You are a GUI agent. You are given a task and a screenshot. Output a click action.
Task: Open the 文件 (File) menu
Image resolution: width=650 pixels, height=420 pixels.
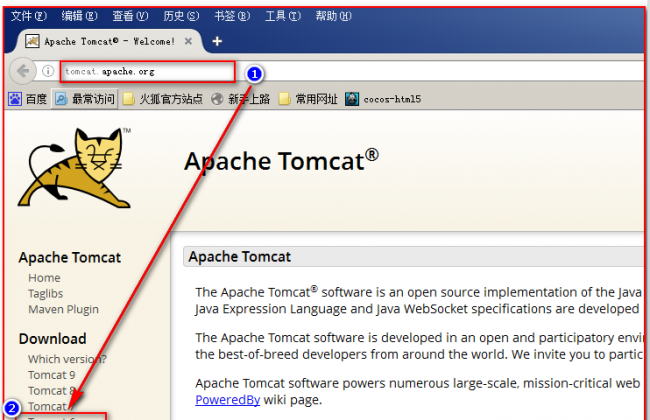point(29,16)
